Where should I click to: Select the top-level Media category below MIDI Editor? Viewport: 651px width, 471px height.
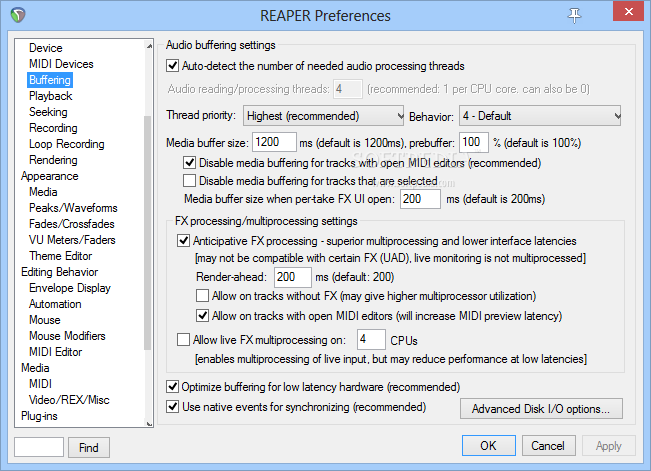point(35,368)
